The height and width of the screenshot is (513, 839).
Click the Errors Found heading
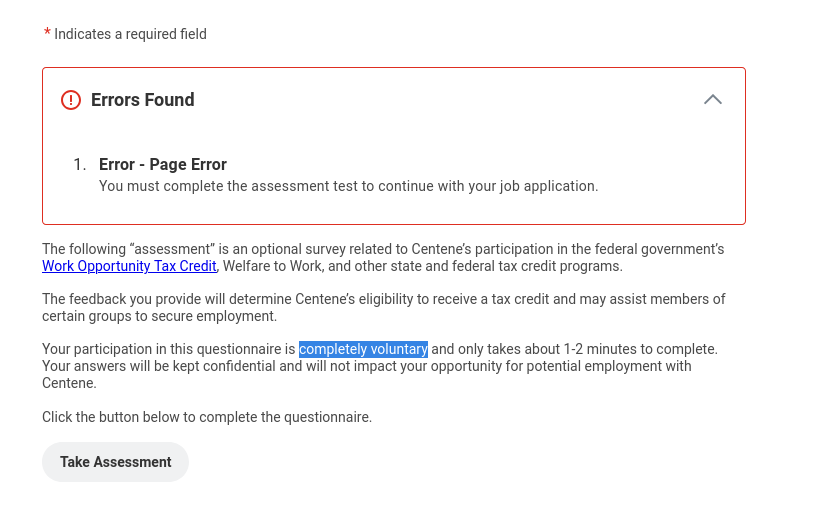tap(142, 100)
